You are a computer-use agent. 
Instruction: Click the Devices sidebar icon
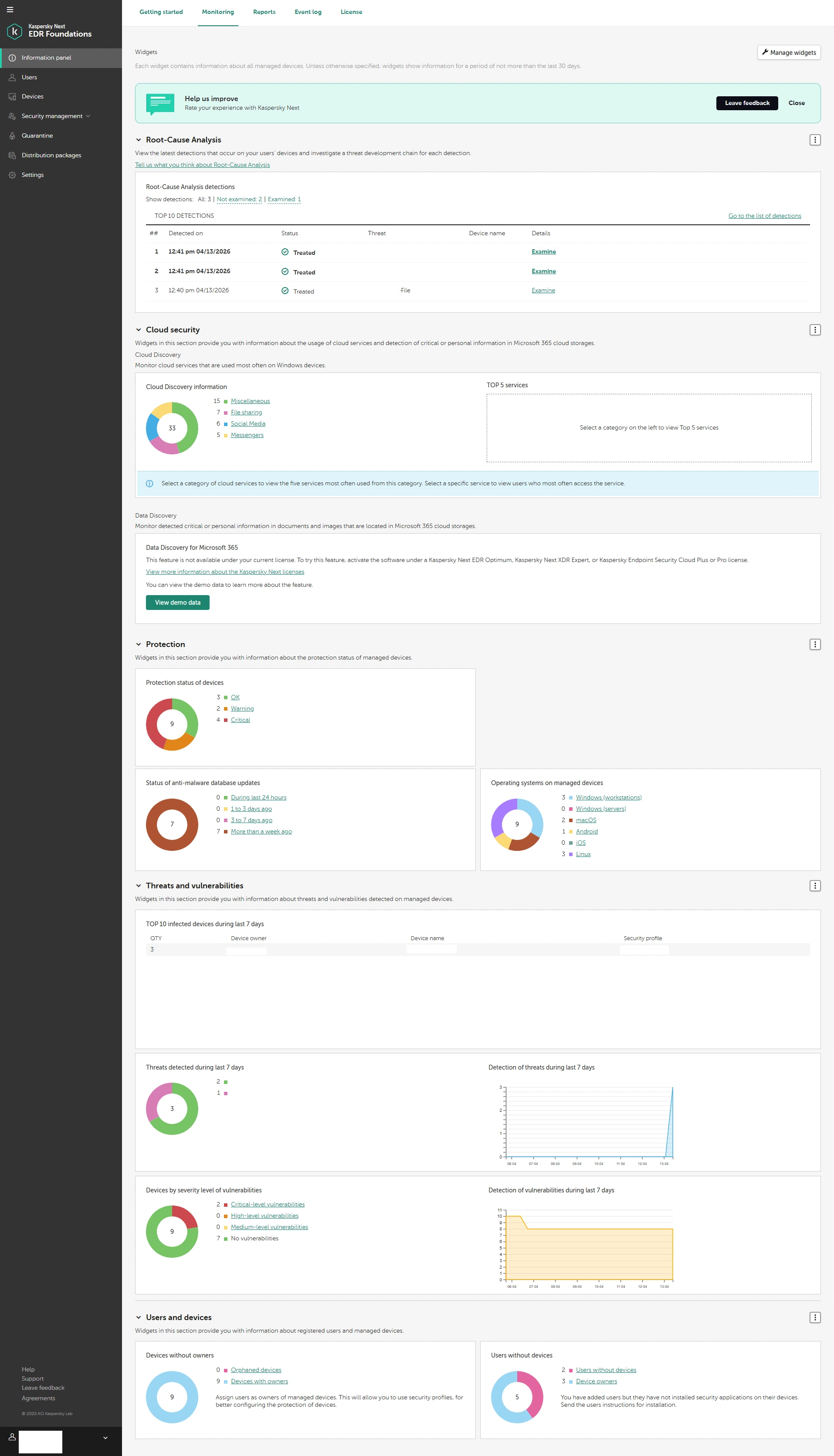12,97
